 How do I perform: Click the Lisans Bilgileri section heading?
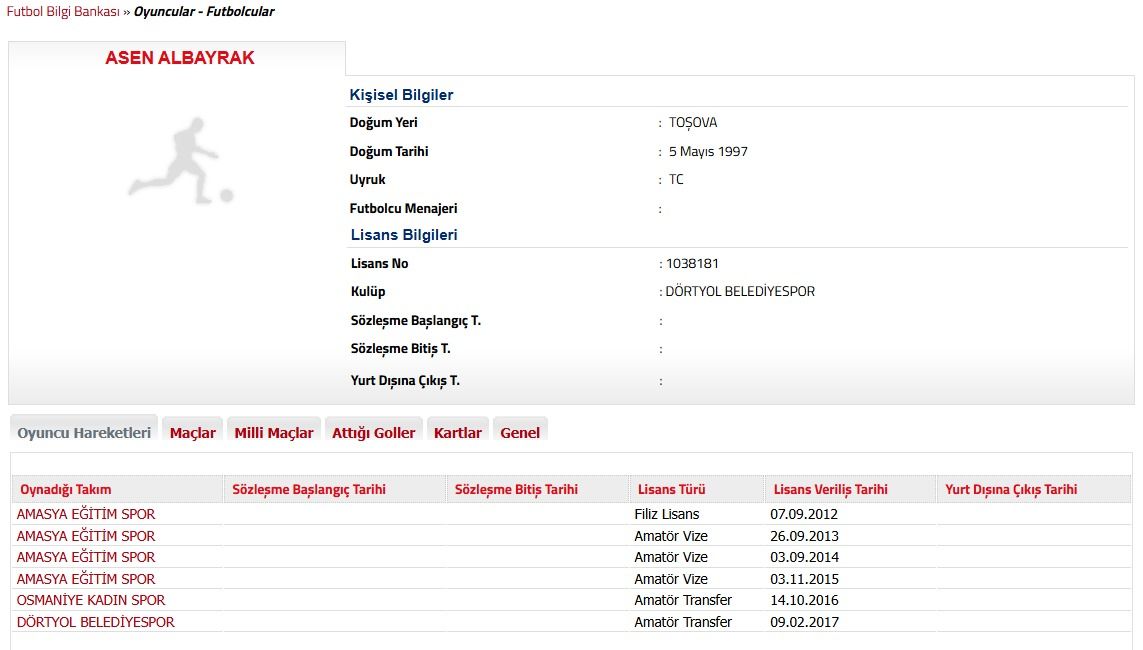tap(404, 235)
